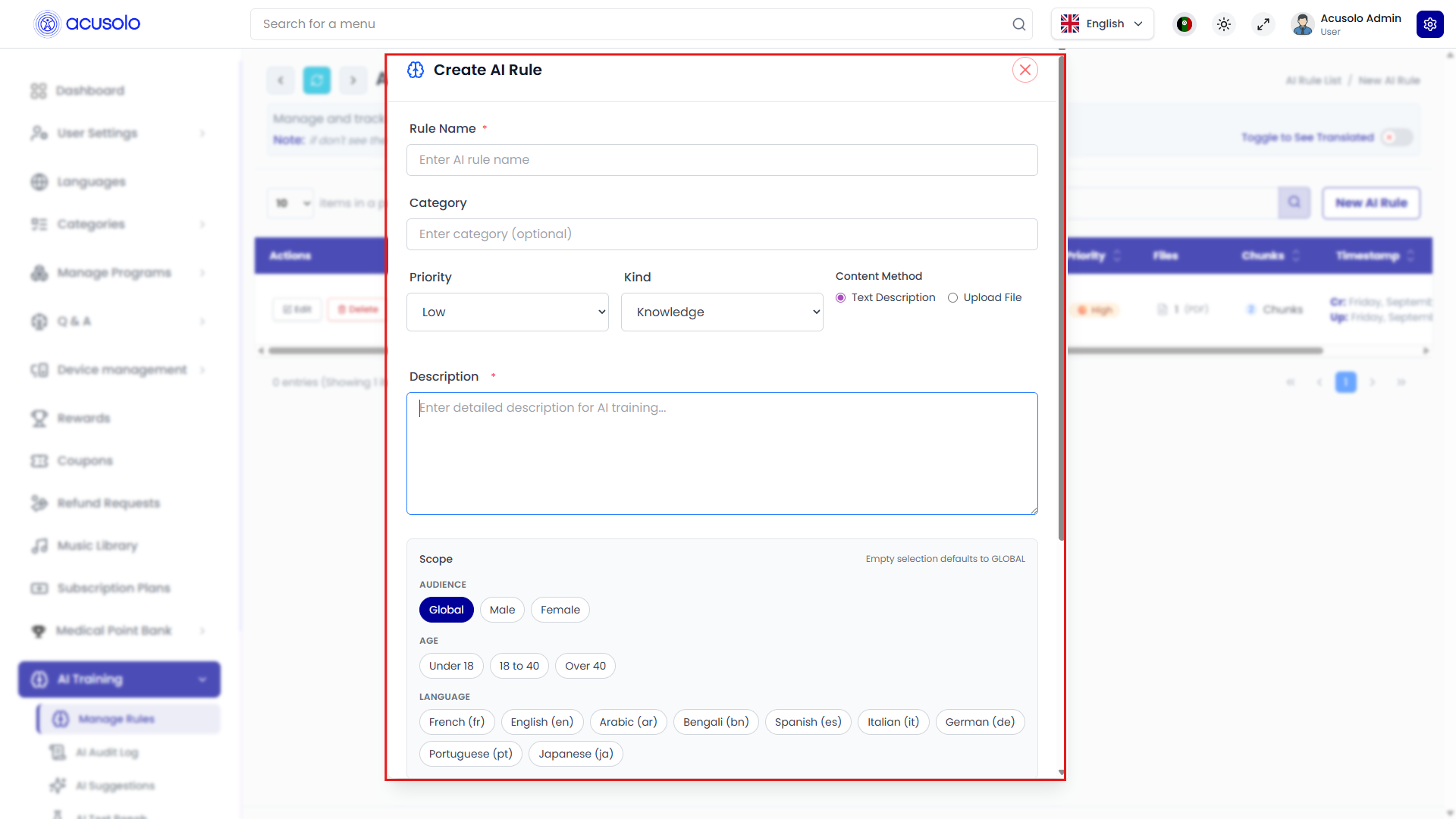Open the country flag icon in header
The height and width of the screenshot is (819, 1456).
pyautogui.click(x=1184, y=24)
